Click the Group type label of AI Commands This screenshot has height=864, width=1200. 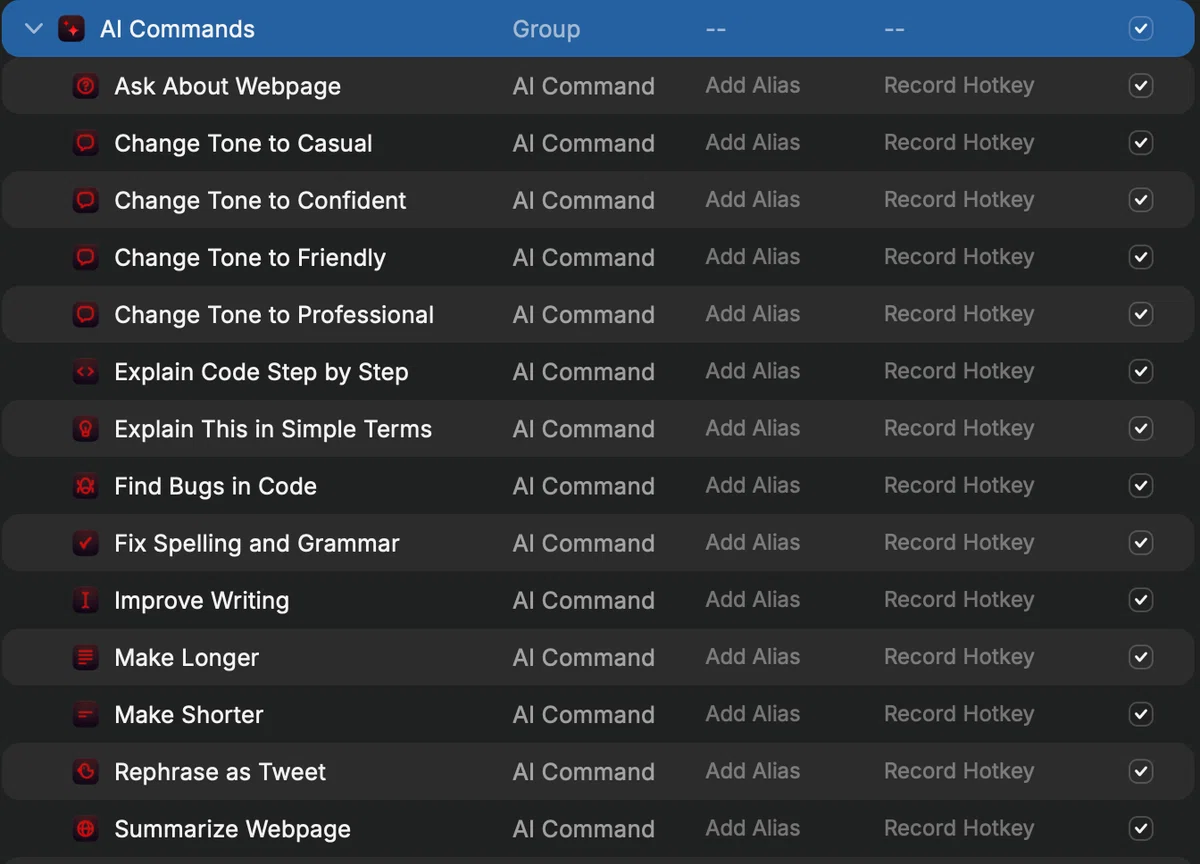point(546,30)
